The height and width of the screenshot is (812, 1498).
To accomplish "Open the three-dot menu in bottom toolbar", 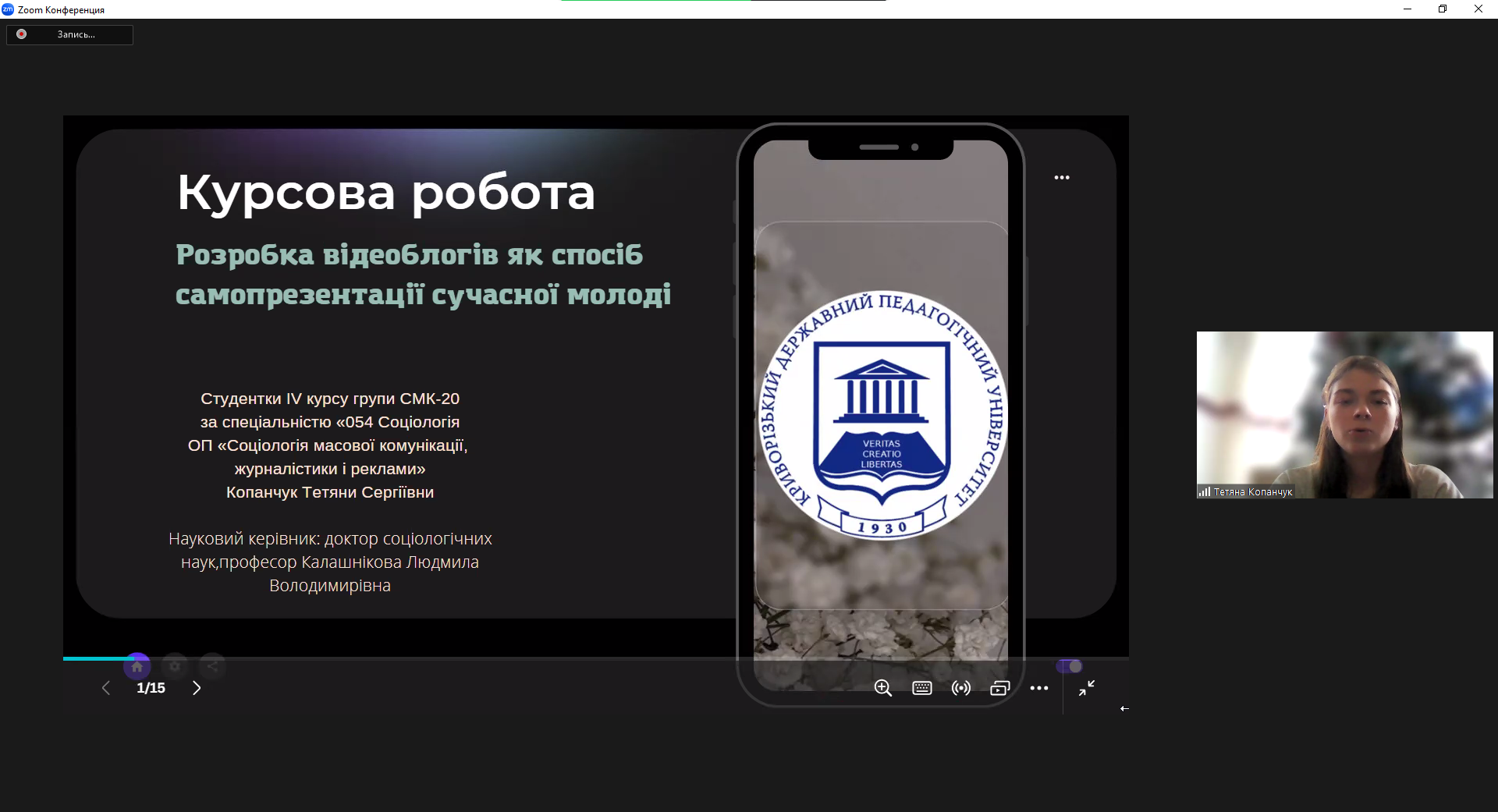I will coord(1038,688).
